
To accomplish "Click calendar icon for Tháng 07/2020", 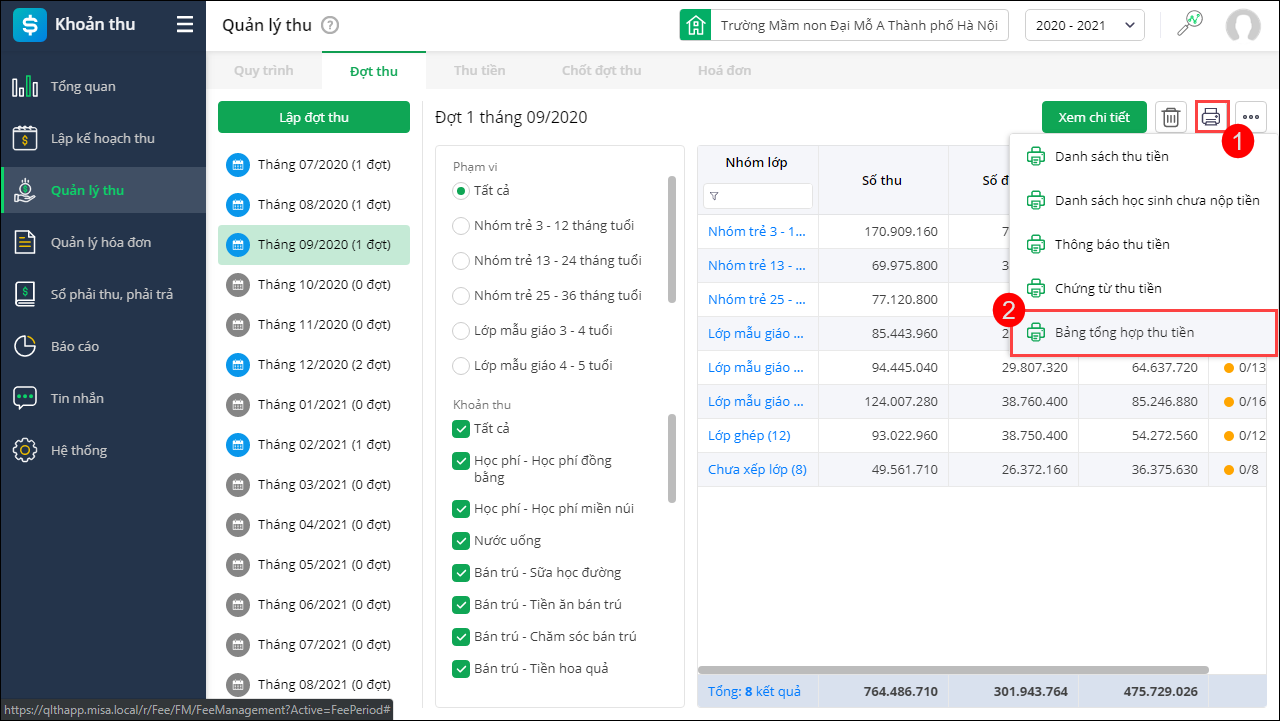I will click(237, 165).
